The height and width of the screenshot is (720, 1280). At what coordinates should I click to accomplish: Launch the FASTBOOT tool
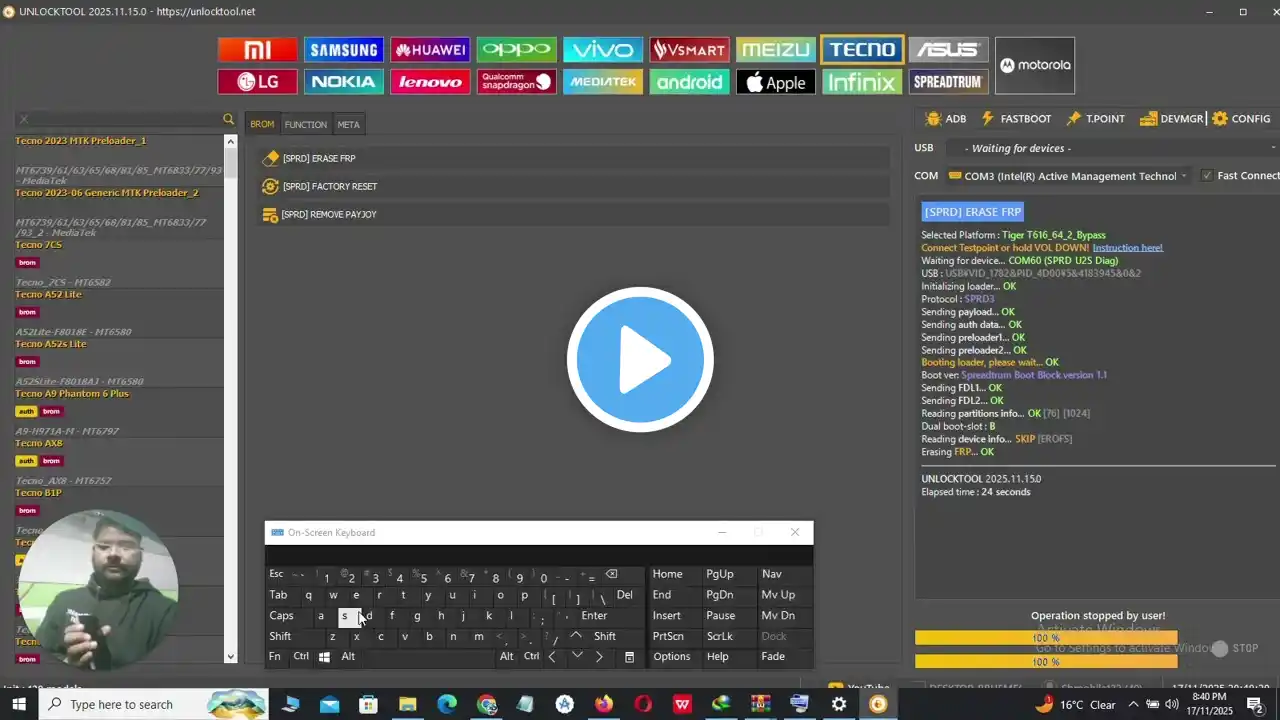[1016, 119]
